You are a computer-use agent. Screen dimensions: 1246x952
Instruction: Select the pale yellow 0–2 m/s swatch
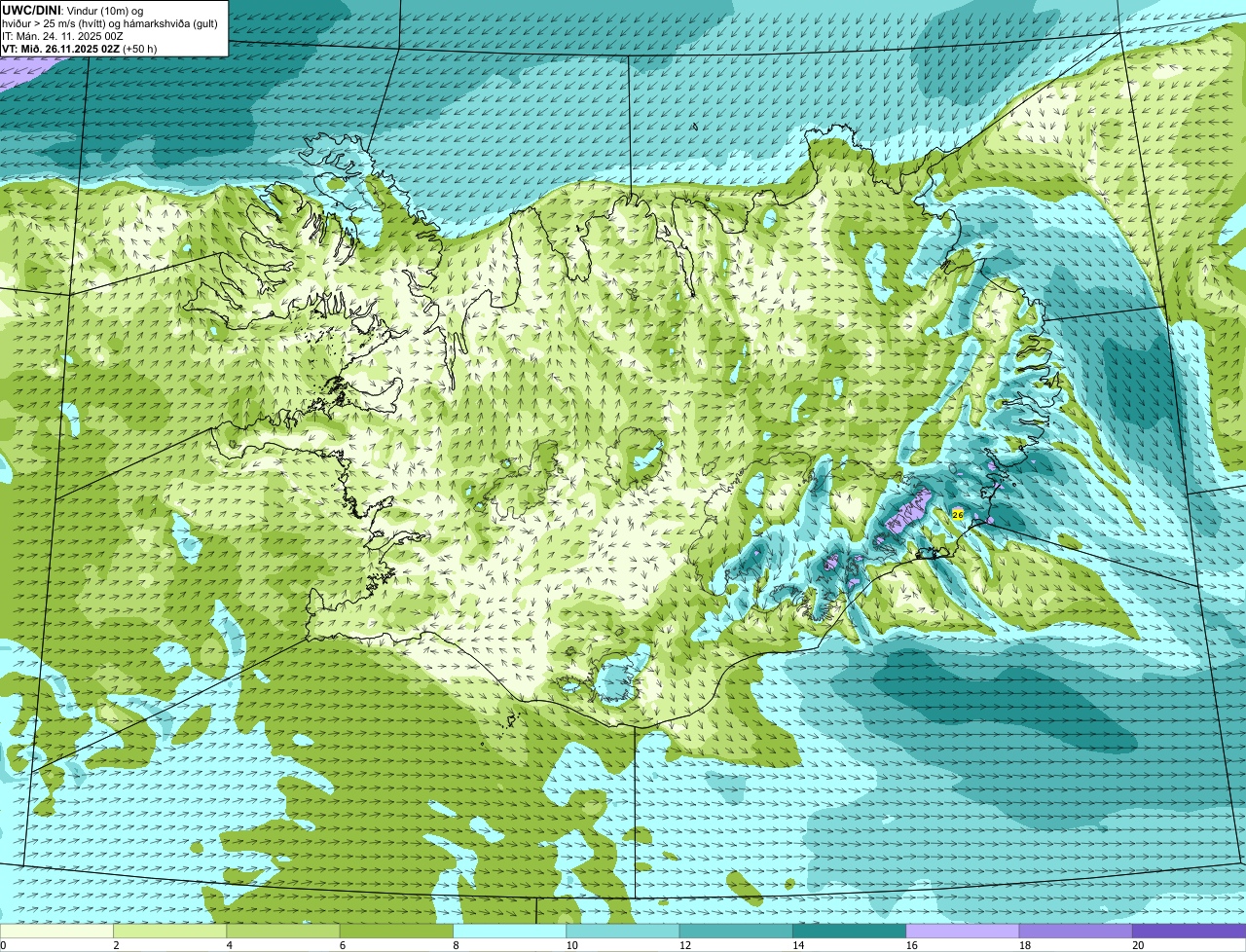56,931
